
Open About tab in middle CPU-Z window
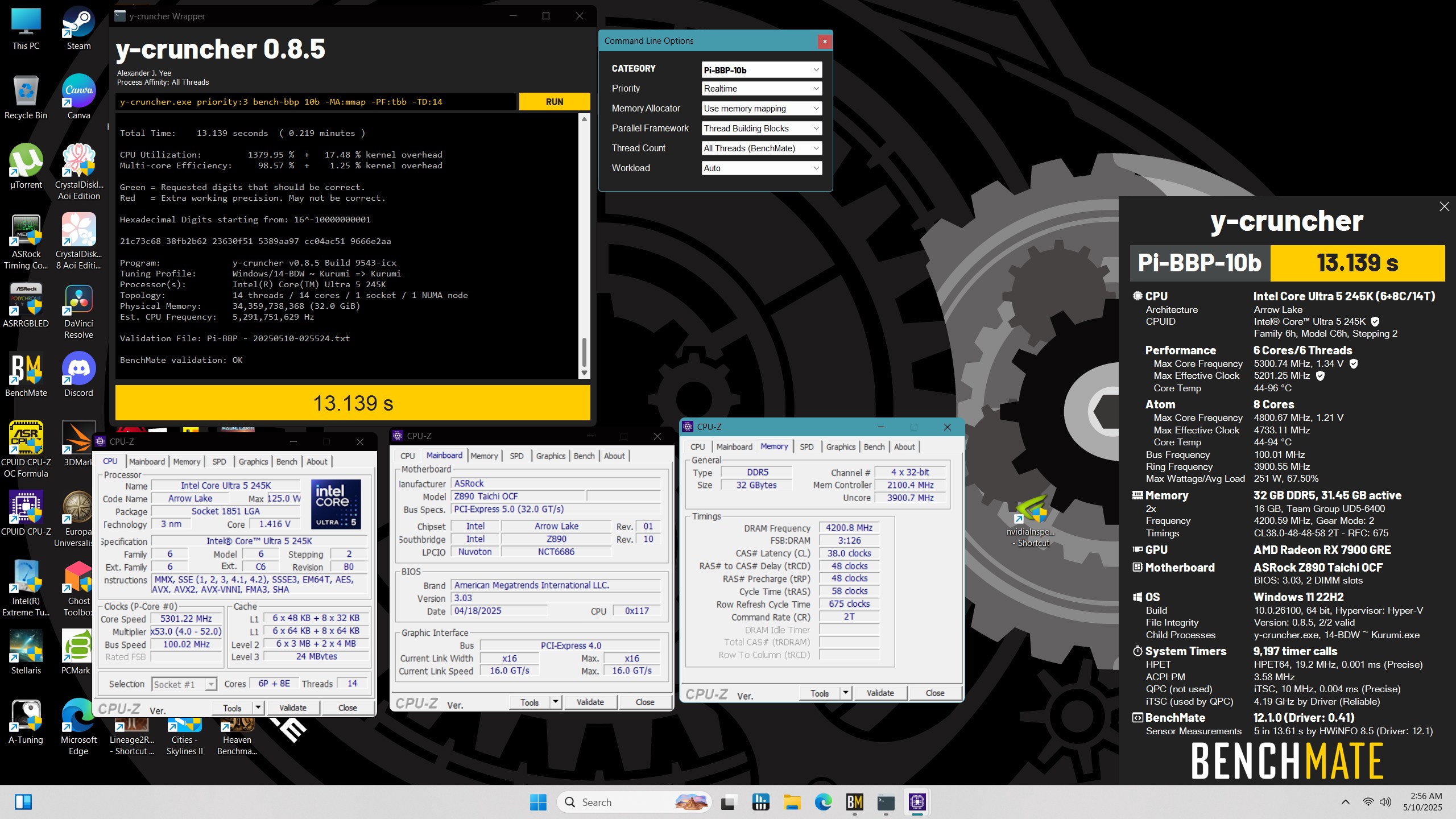click(x=614, y=456)
